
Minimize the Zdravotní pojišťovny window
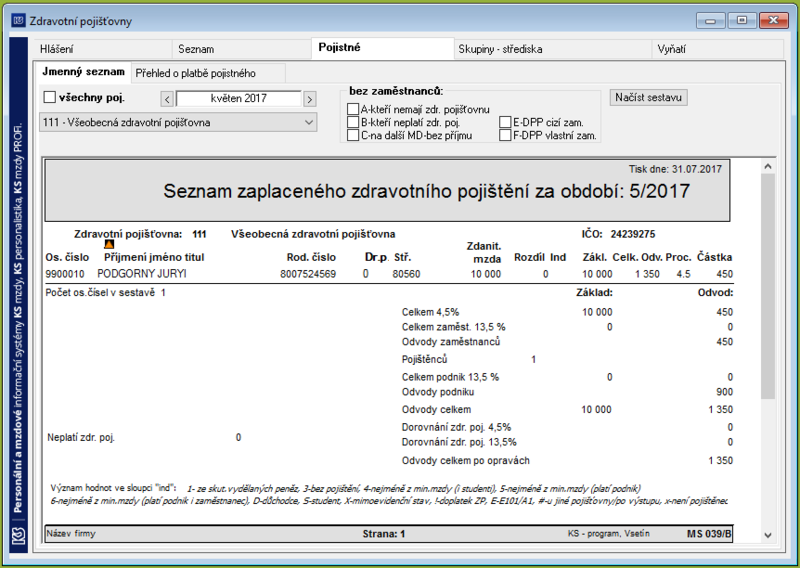click(710, 20)
